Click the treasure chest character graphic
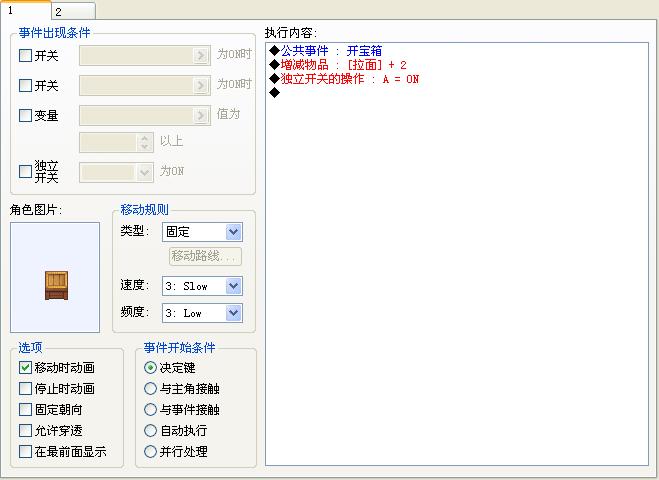The image size is (659, 480). 56,285
